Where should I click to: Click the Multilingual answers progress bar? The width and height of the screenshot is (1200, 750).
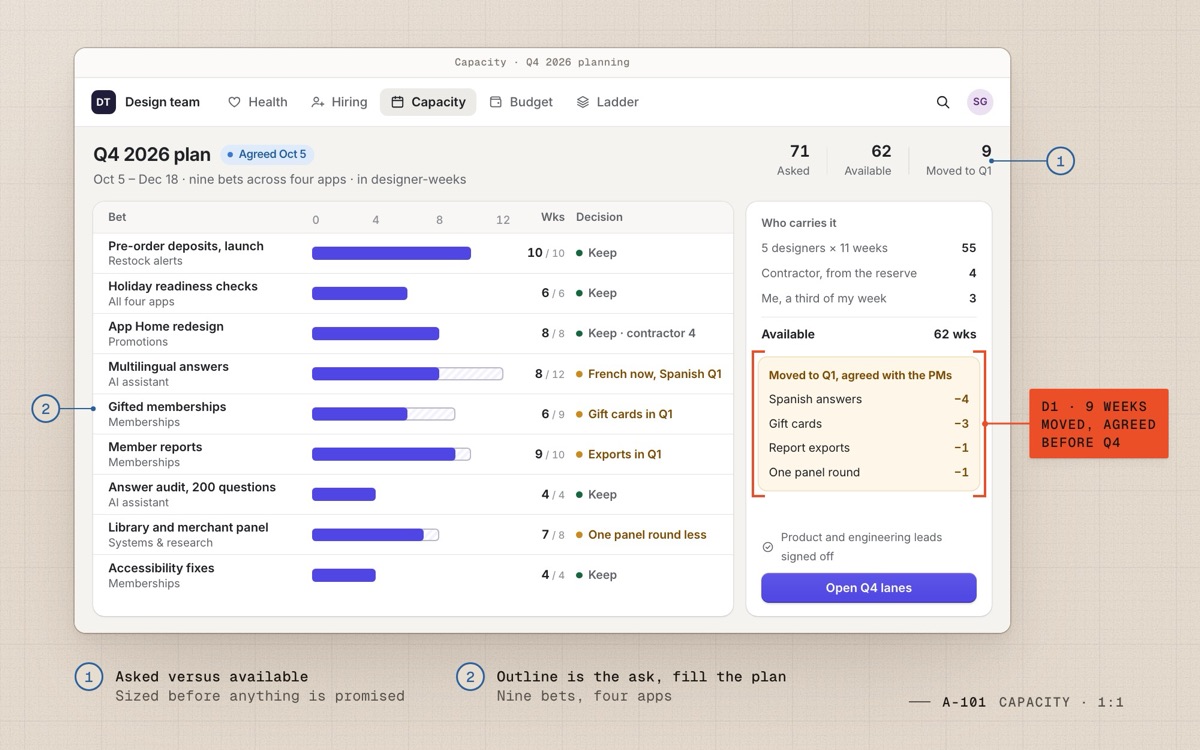pos(407,374)
